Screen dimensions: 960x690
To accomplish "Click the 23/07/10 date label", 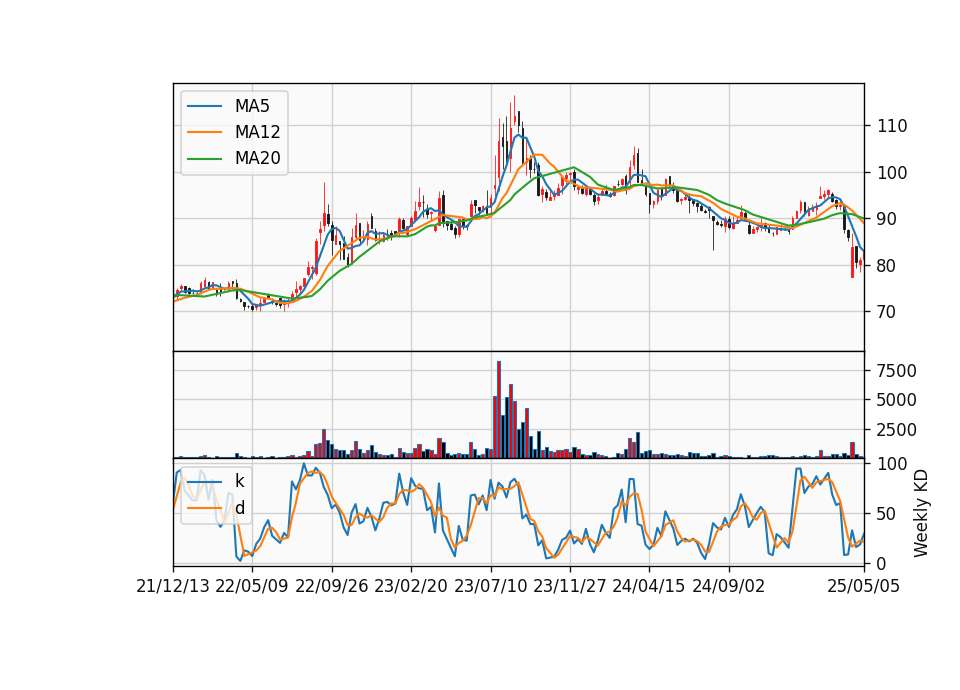I will 490,586.
